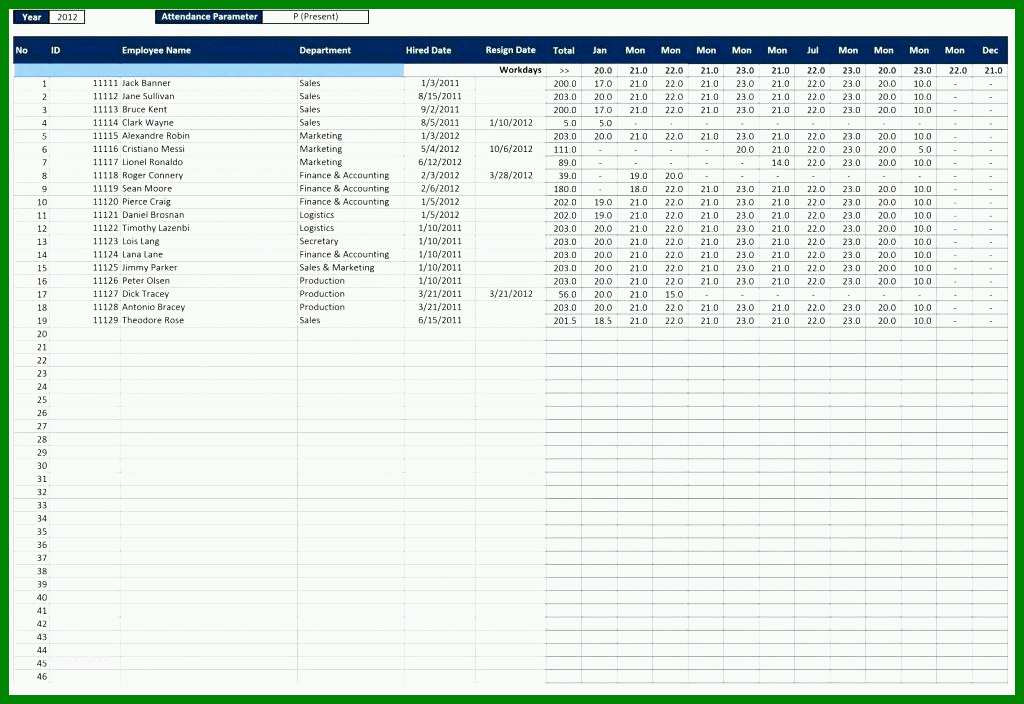Select empty row number 46

point(42,676)
